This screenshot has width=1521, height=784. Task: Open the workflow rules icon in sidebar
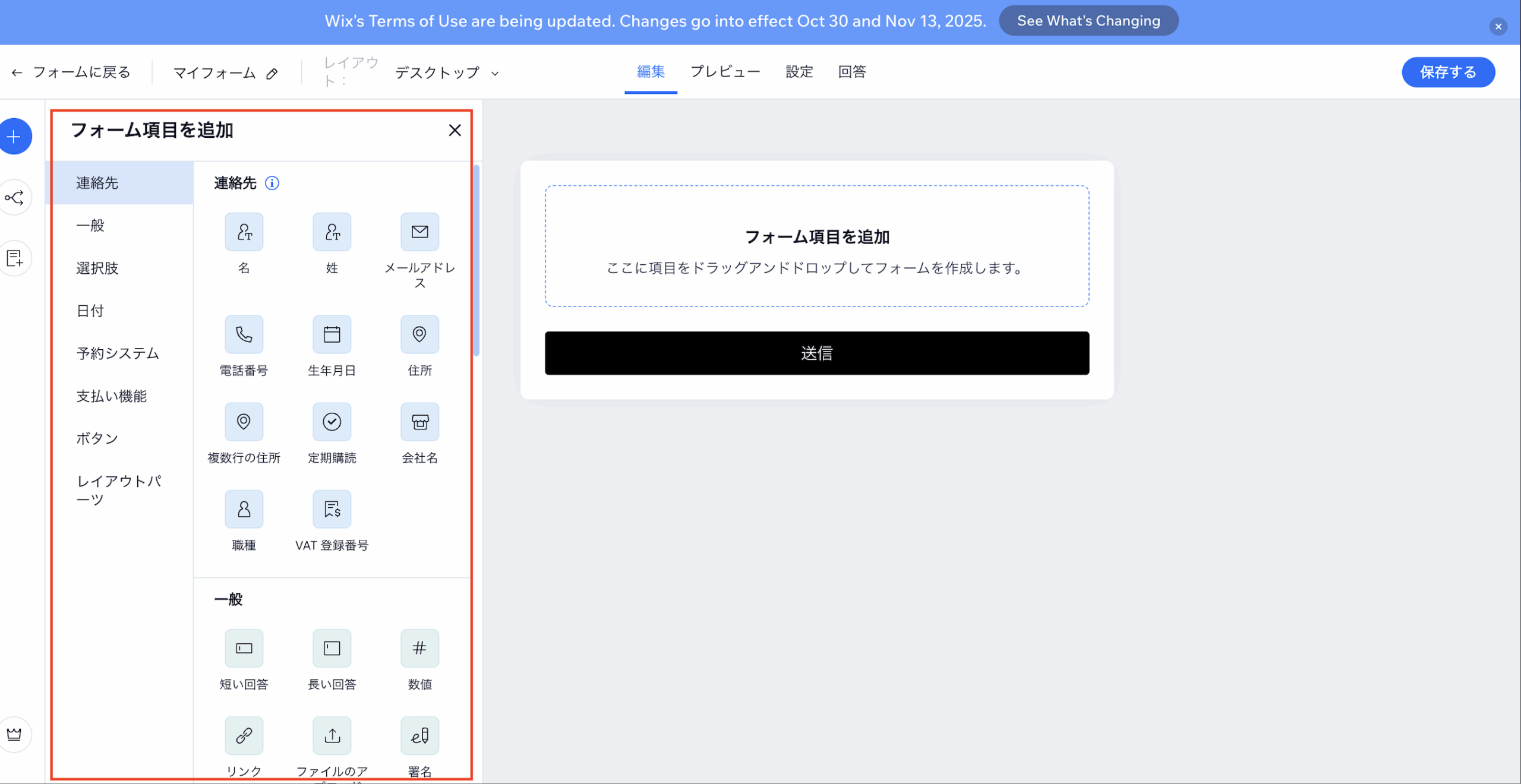pyautogui.click(x=15, y=198)
